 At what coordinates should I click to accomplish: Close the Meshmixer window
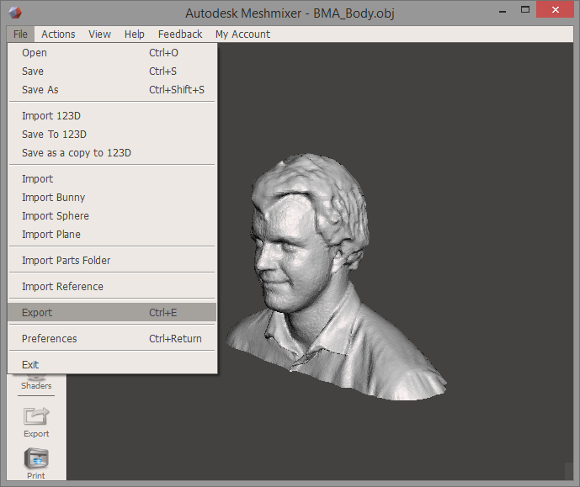(555, 10)
